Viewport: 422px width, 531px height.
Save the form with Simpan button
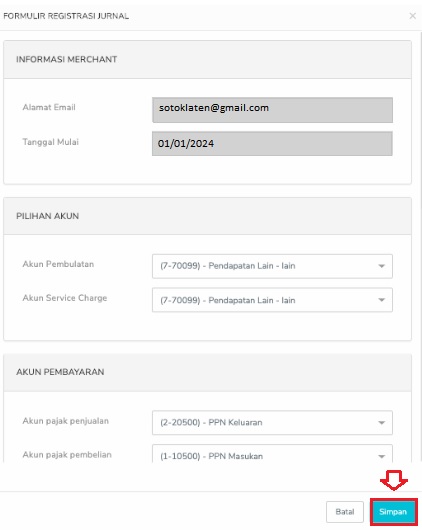click(x=394, y=512)
